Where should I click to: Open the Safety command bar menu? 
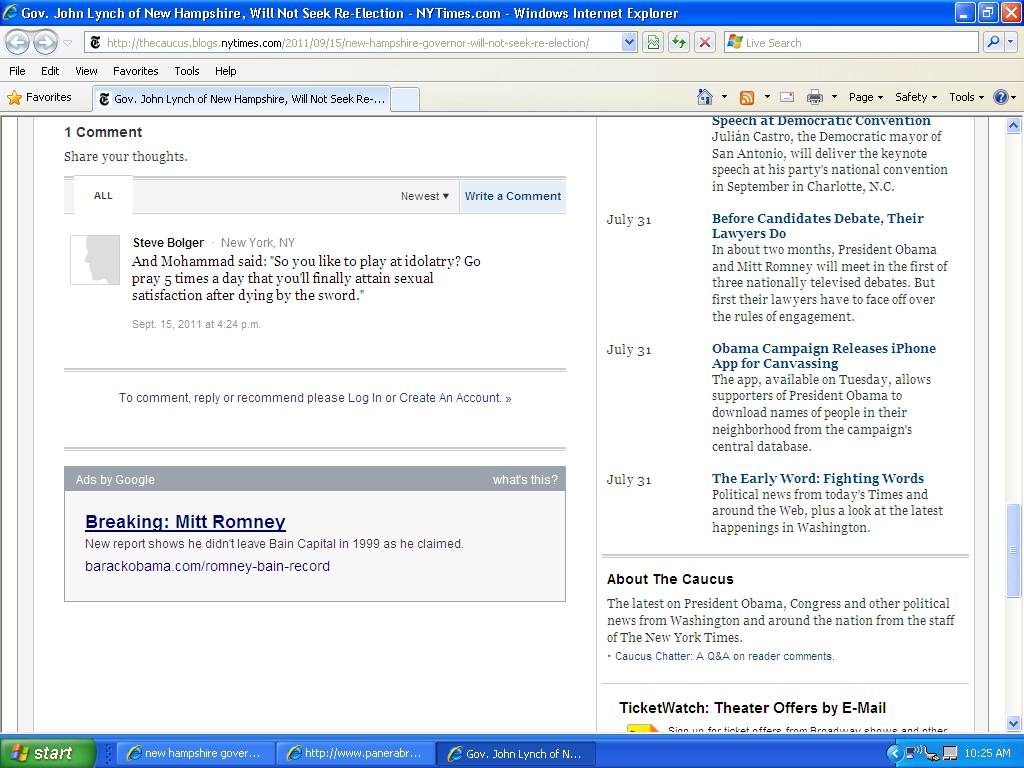point(916,97)
